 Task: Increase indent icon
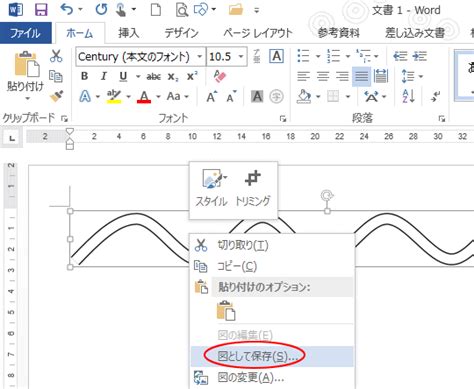pyautogui.click(x=420, y=56)
